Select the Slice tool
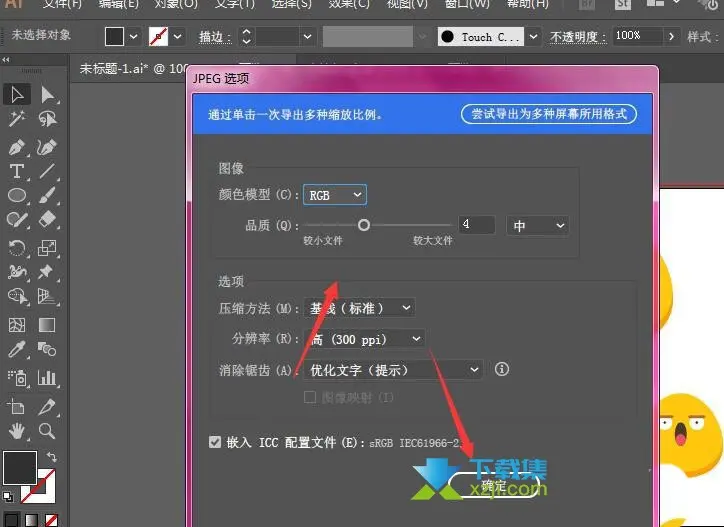 pyautogui.click(x=47, y=407)
